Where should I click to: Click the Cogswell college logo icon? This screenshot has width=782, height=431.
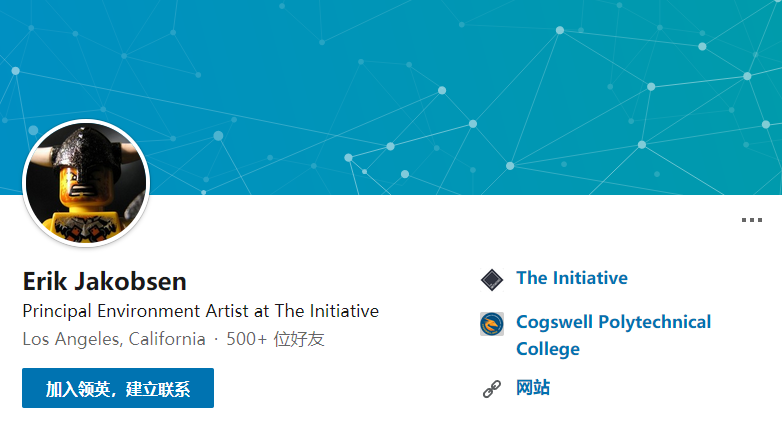point(490,324)
